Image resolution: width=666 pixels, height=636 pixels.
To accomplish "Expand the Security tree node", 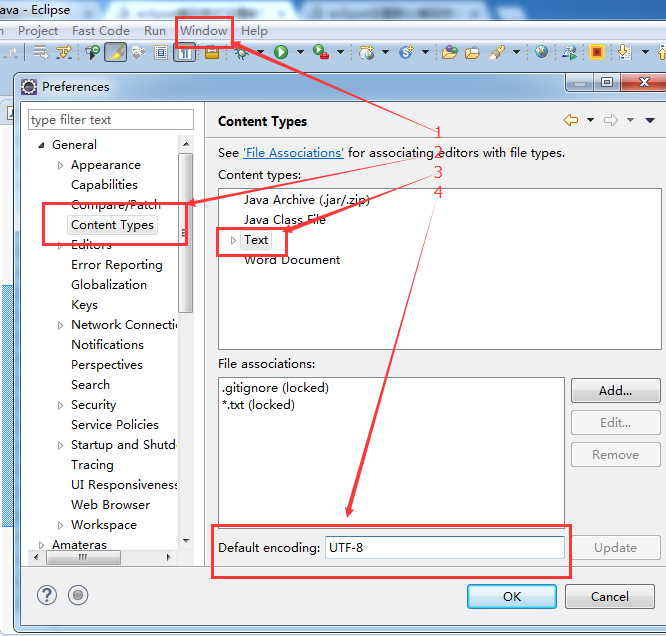I will (x=60, y=405).
